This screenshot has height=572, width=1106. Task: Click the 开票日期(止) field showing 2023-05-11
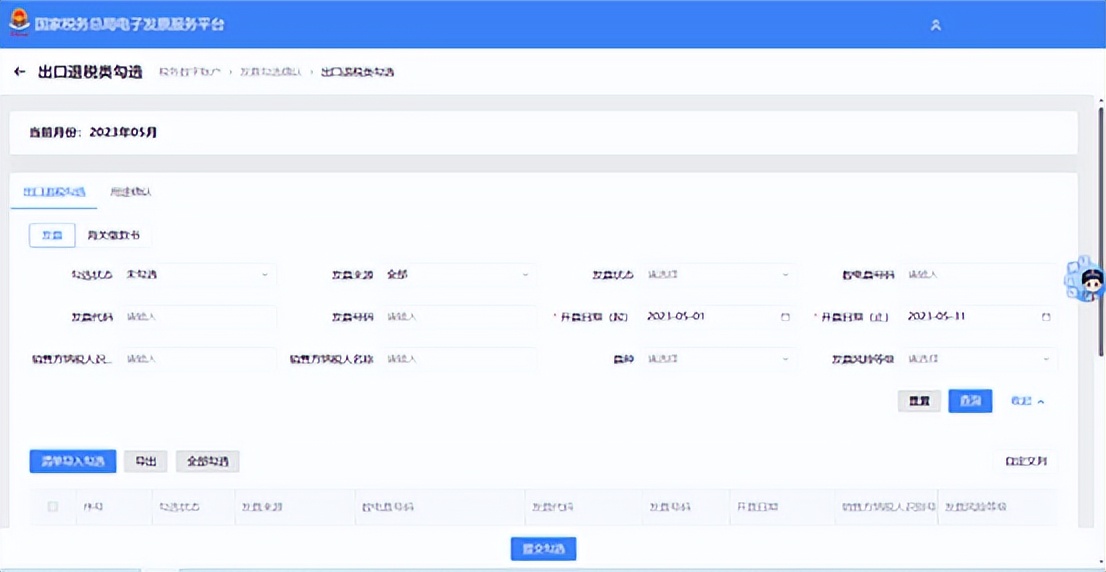[x=980, y=317]
